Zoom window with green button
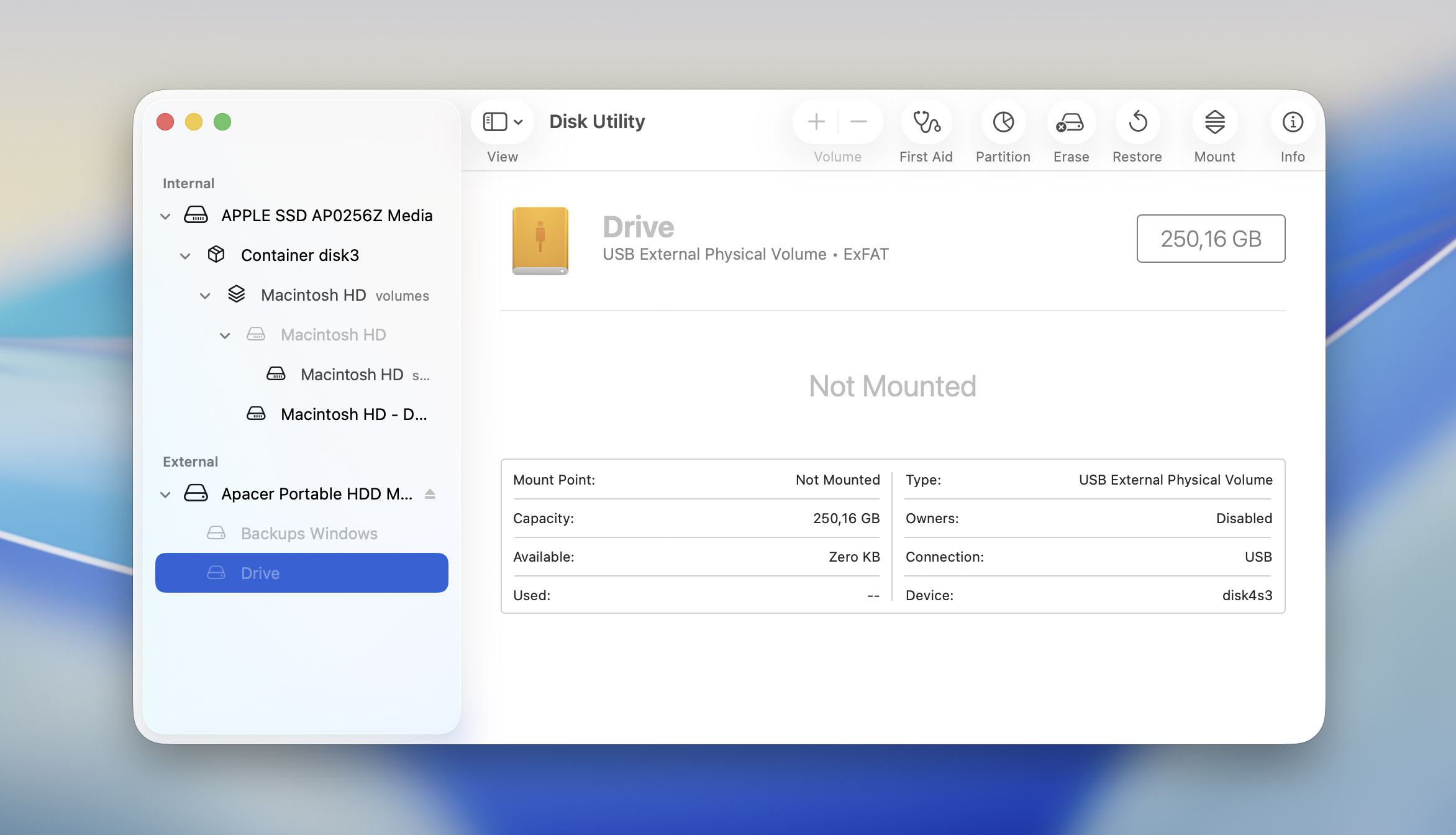The width and height of the screenshot is (1456, 835). pos(222,122)
